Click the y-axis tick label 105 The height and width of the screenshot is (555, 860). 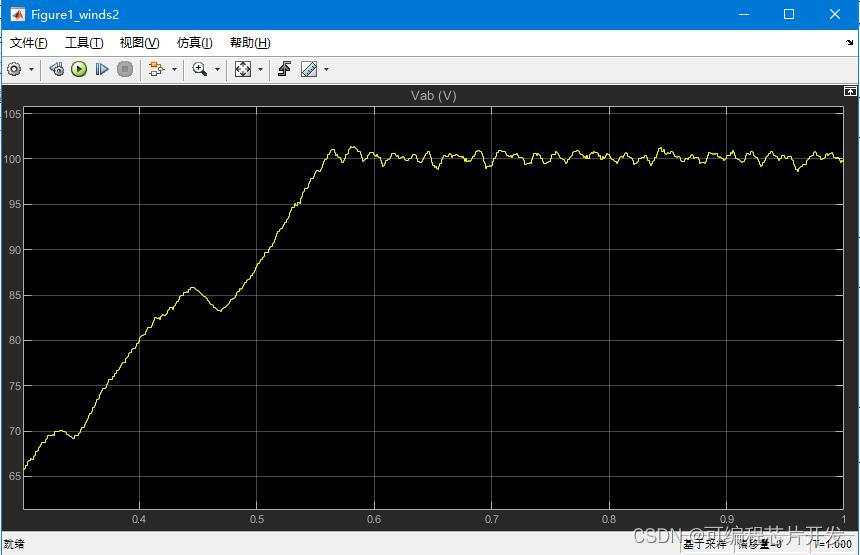tap(12, 114)
